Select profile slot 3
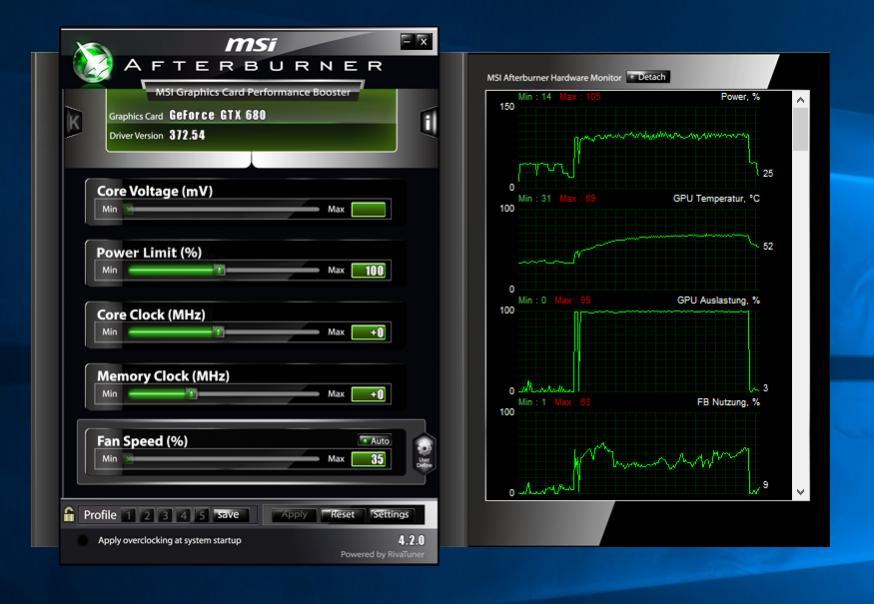Image resolution: width=874 pixels, height=604 pixels. click(x=165, y=515)
